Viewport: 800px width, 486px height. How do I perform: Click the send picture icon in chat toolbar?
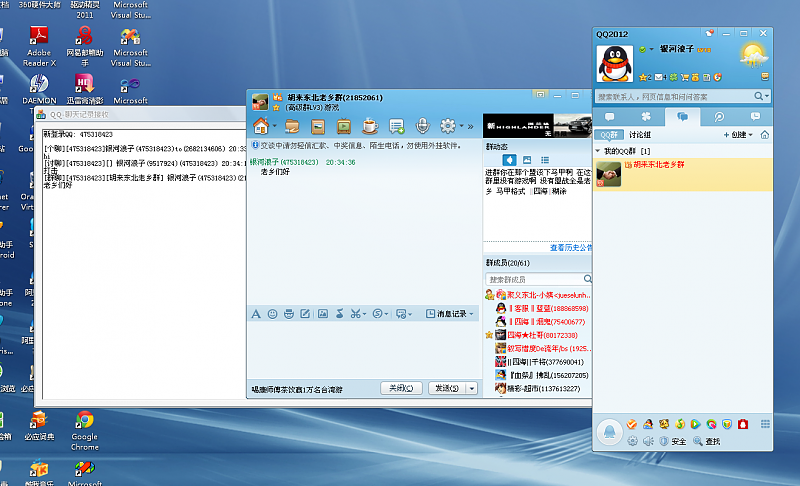point(323,314)
